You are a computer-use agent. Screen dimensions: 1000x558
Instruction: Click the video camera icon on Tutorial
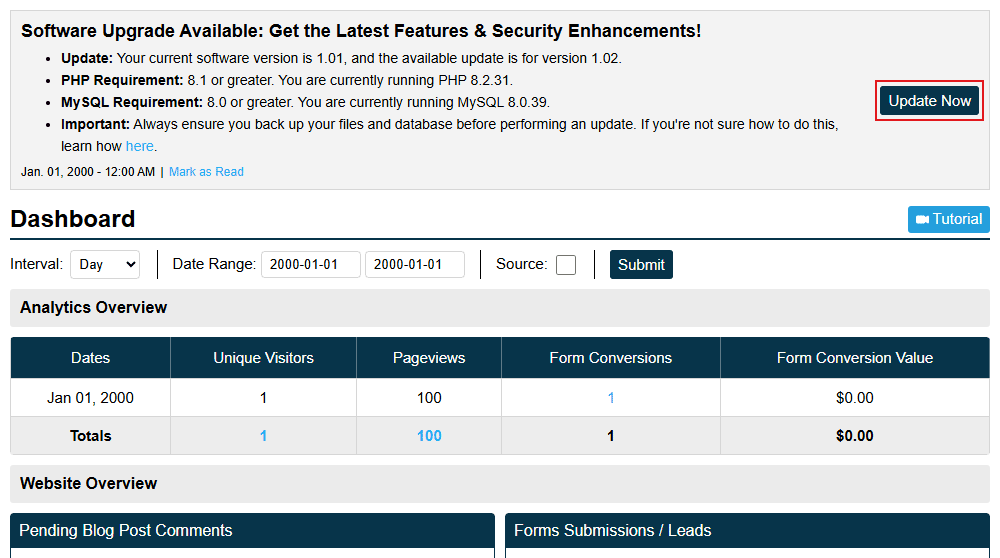(922, 219)
